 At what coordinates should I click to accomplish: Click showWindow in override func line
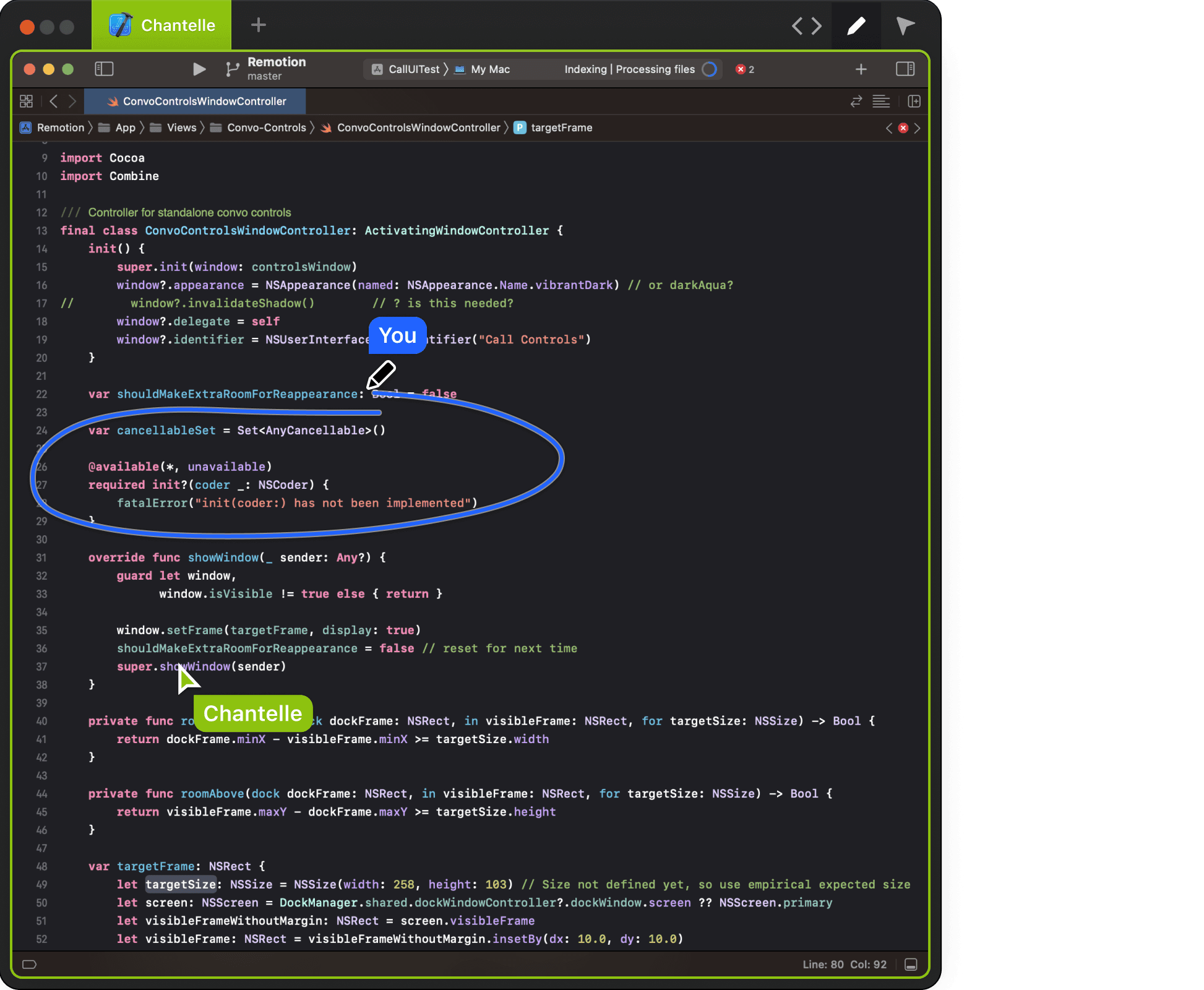pyautogui.click(x=223, y=558)
